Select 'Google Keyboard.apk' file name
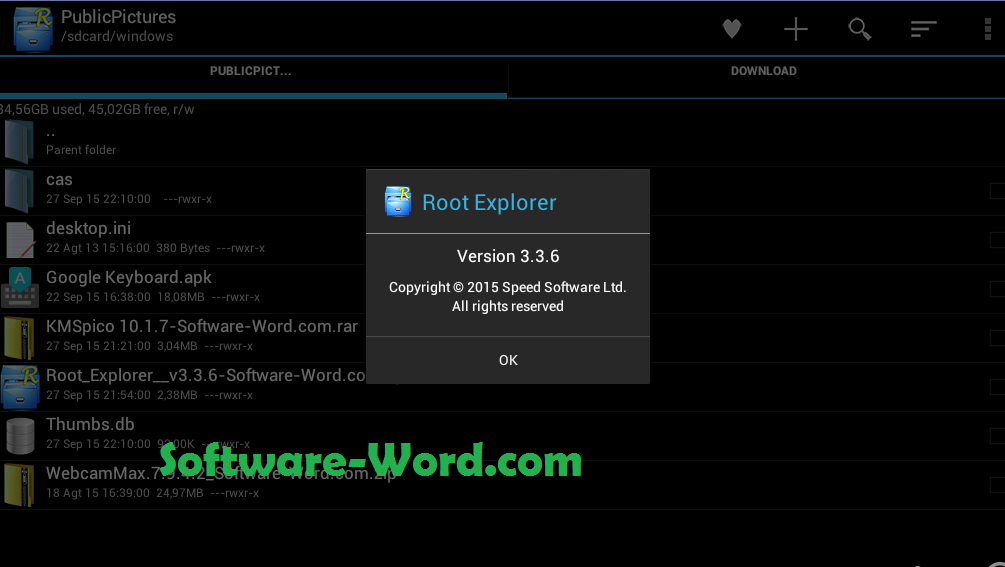Image resolution: width=1005 pixels, height=567 pixels. [x=129, y=277]
